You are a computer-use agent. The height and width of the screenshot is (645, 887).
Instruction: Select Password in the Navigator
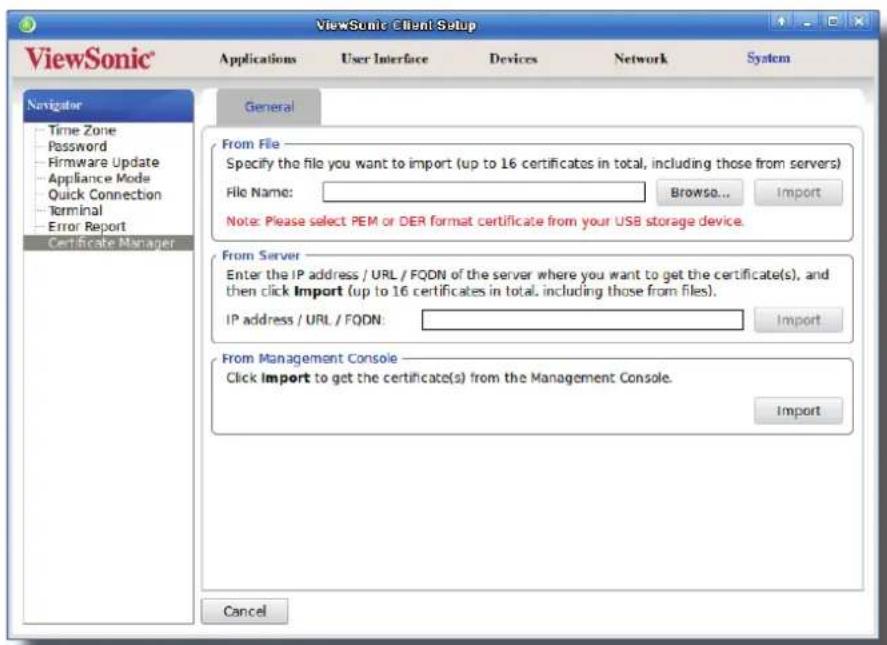(77, 147)
